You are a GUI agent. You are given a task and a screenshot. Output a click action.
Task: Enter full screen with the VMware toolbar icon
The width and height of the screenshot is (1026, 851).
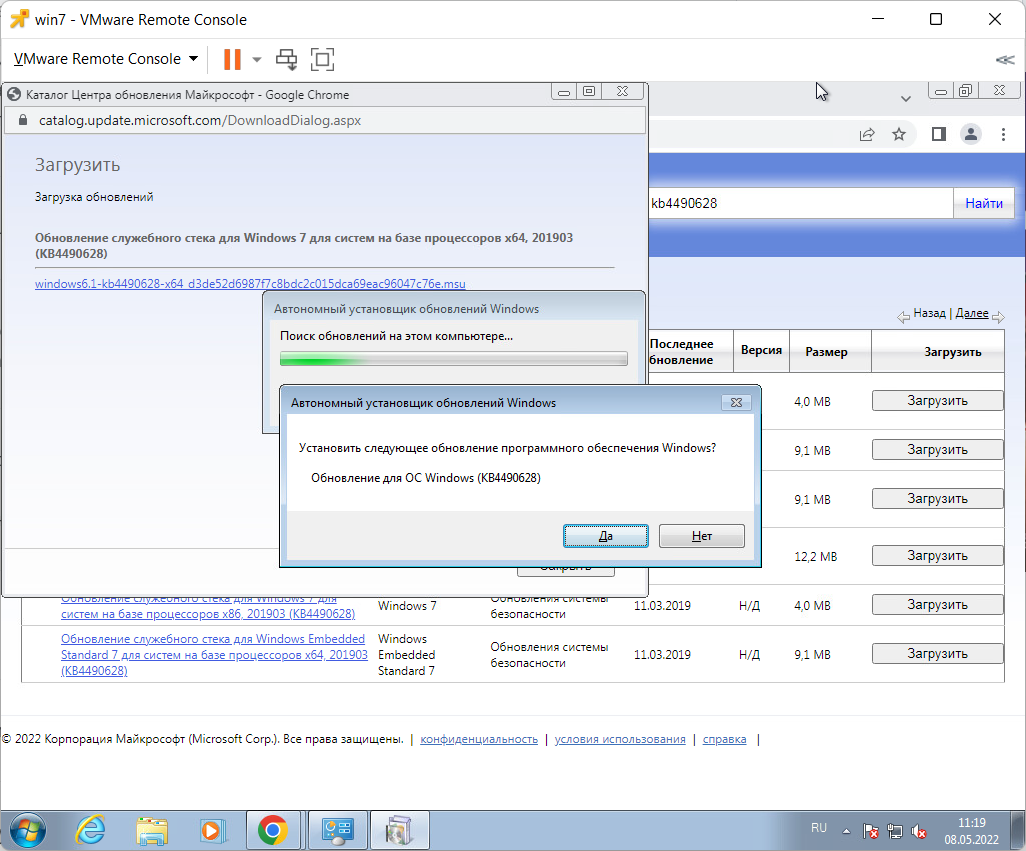click(322, 59)
